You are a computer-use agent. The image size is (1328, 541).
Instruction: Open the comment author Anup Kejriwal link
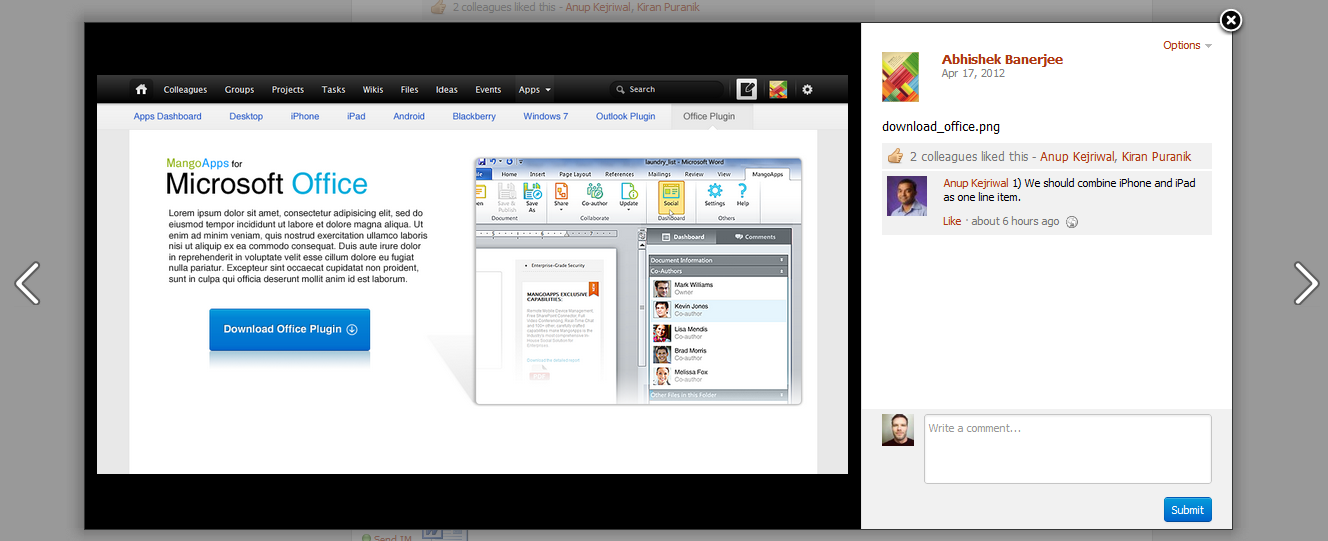[976, 183]
